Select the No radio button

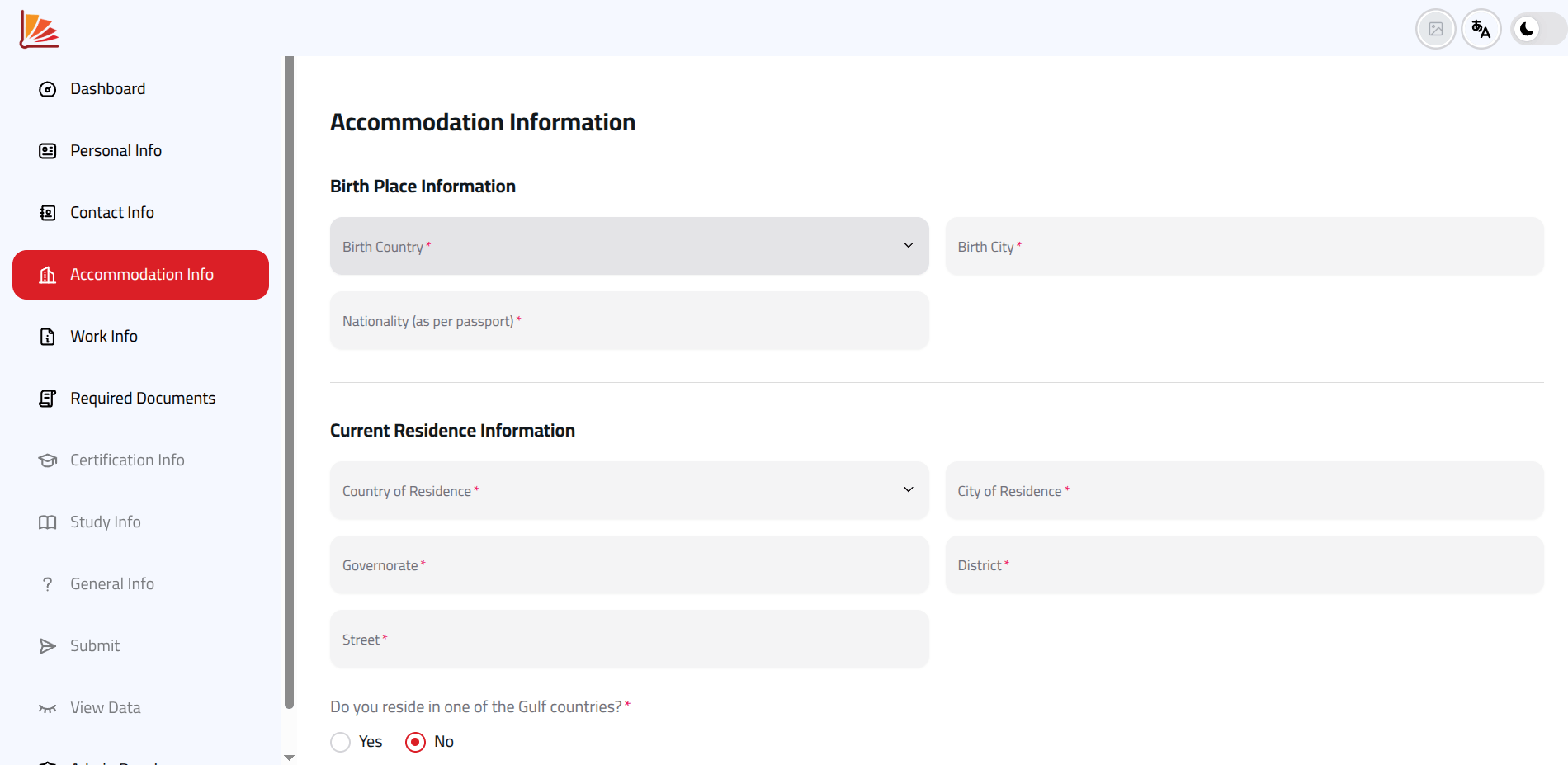[x=416, y=742]
